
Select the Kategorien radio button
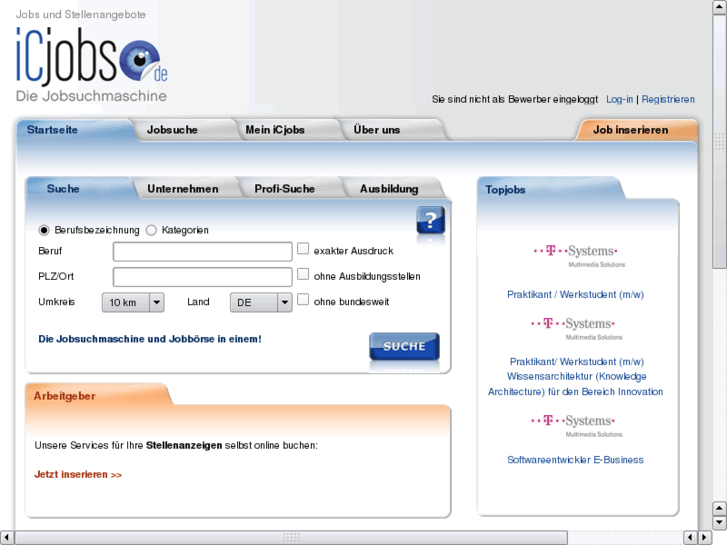151,230
